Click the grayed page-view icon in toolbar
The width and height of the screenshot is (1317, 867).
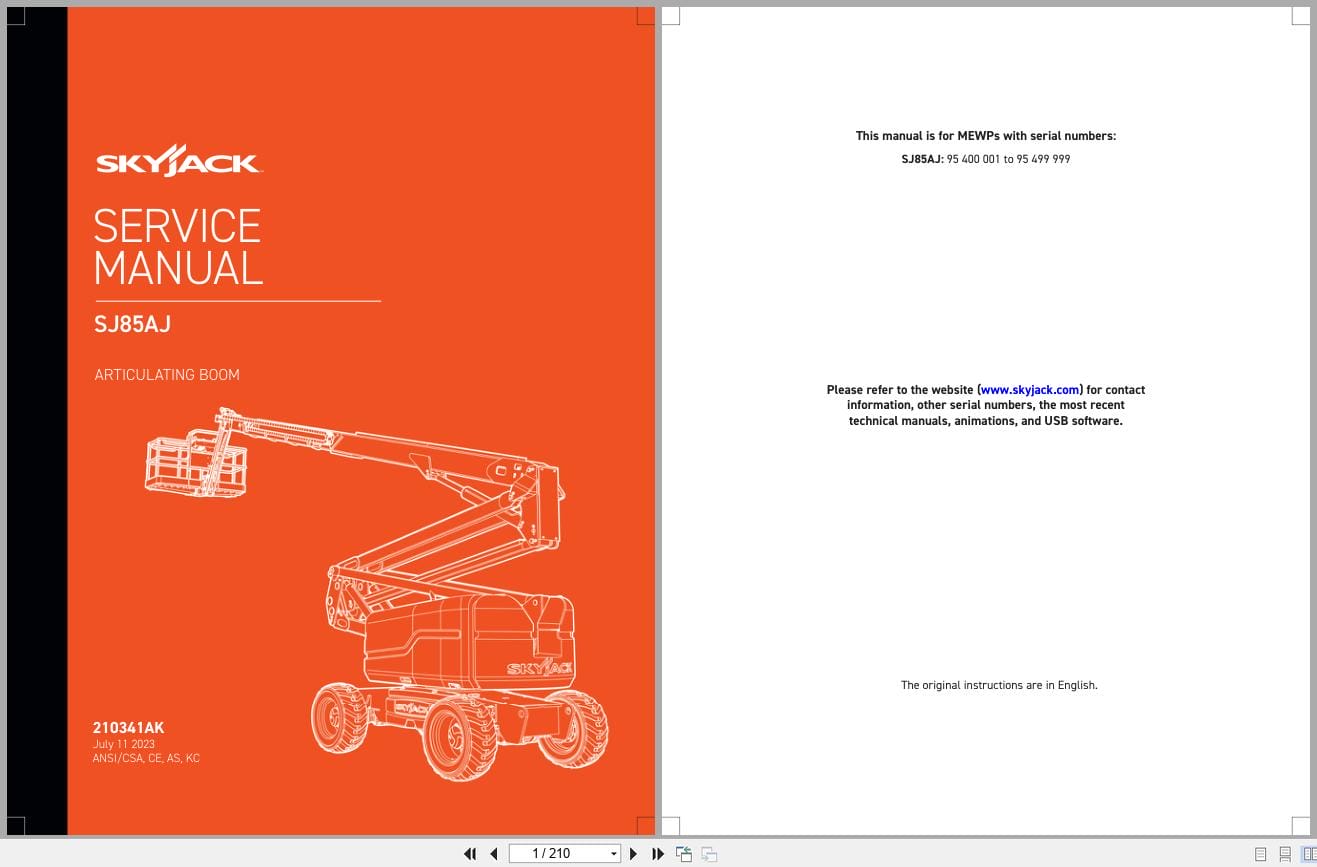point(709,853)
